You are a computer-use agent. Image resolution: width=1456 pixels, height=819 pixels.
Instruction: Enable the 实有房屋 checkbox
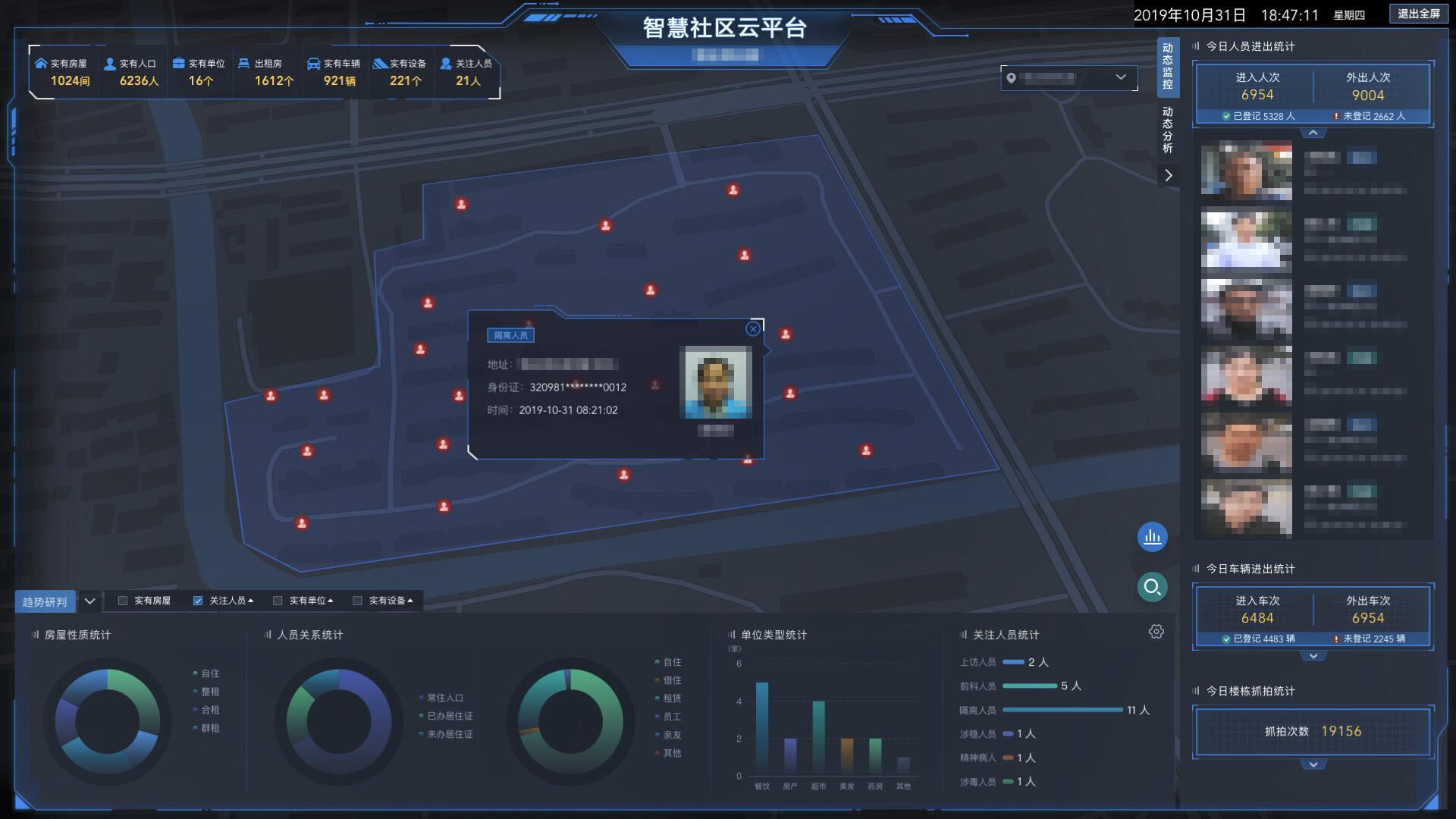(123, 601)
